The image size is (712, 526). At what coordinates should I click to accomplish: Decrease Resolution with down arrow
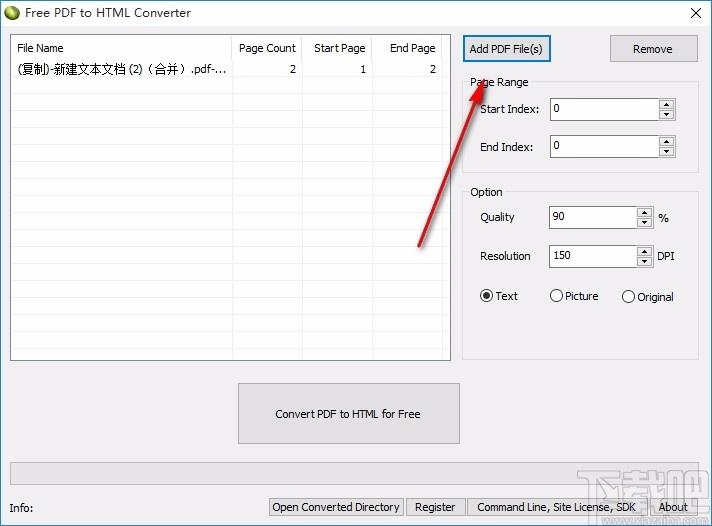644,262
